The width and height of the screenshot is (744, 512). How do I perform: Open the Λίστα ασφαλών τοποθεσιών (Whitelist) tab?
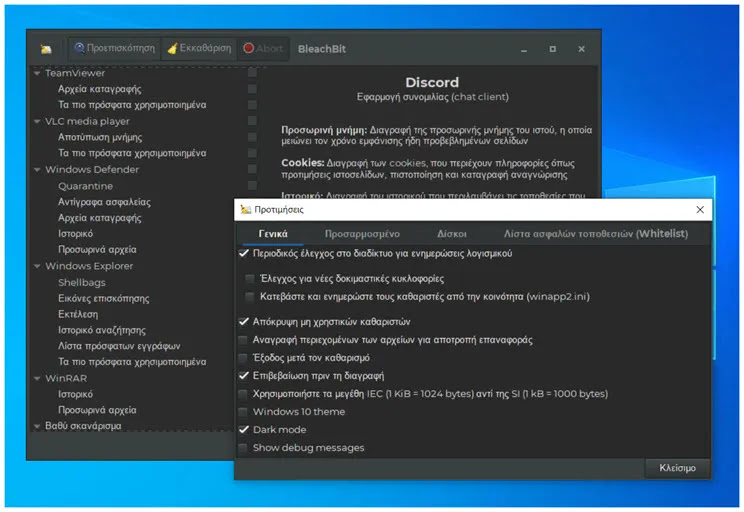[596, 233]
